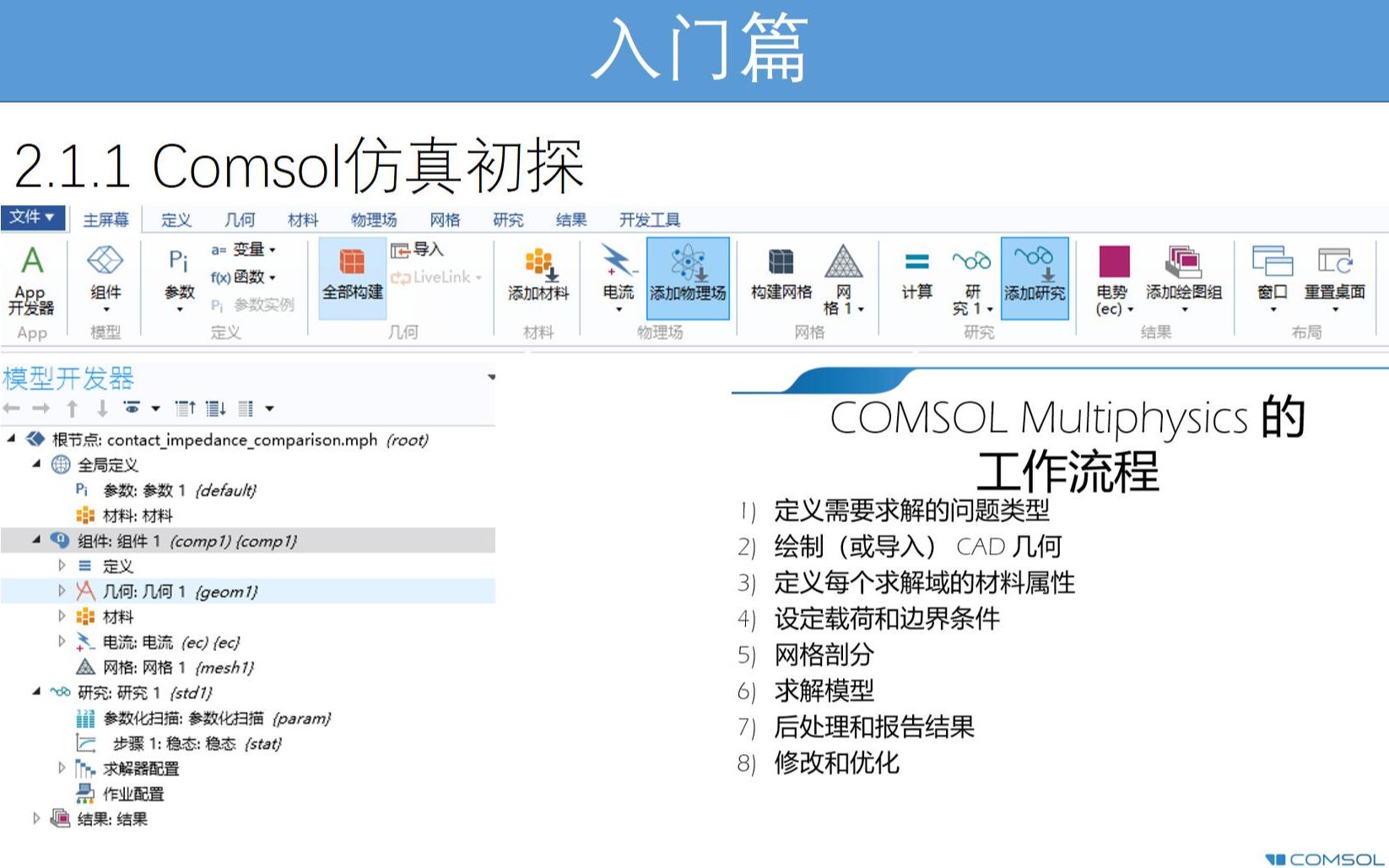The image size is (1389, 868).
Task: Collapse the 组件 1 (comp1) node
Action: (x=36, y=540)
